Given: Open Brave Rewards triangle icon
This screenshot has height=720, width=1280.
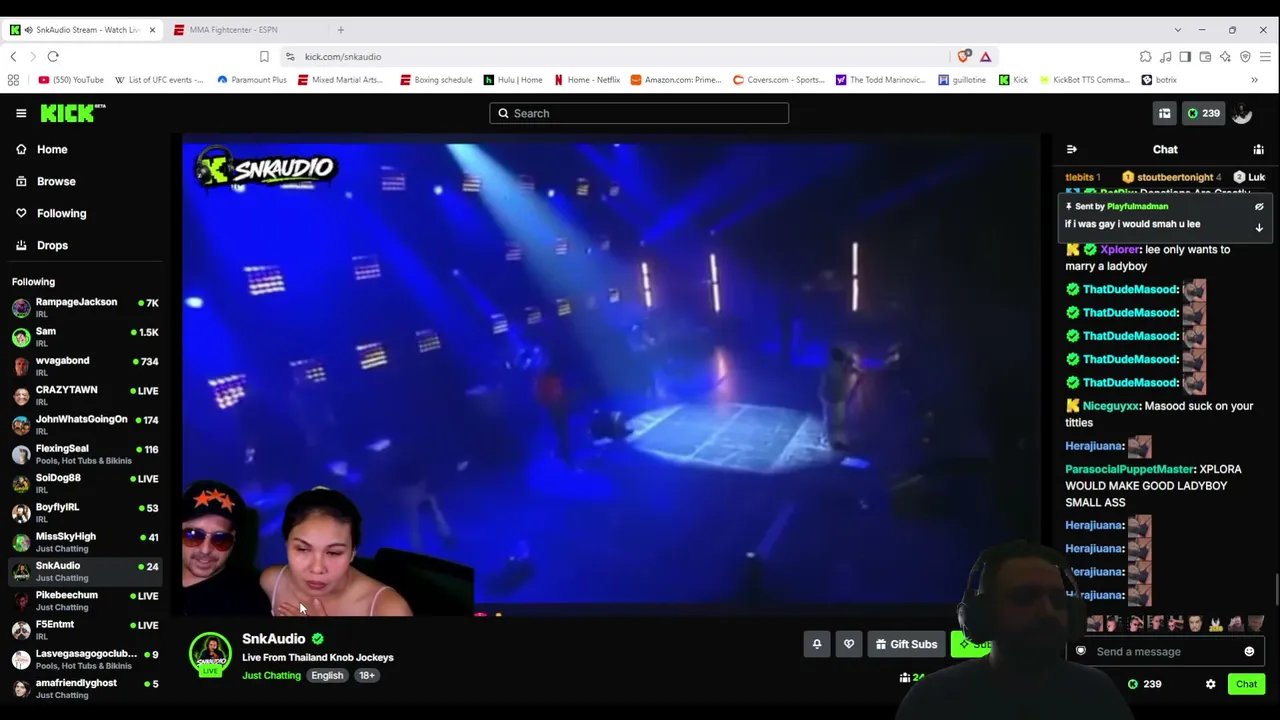Looking at the screenshot, I should [985, 57].
